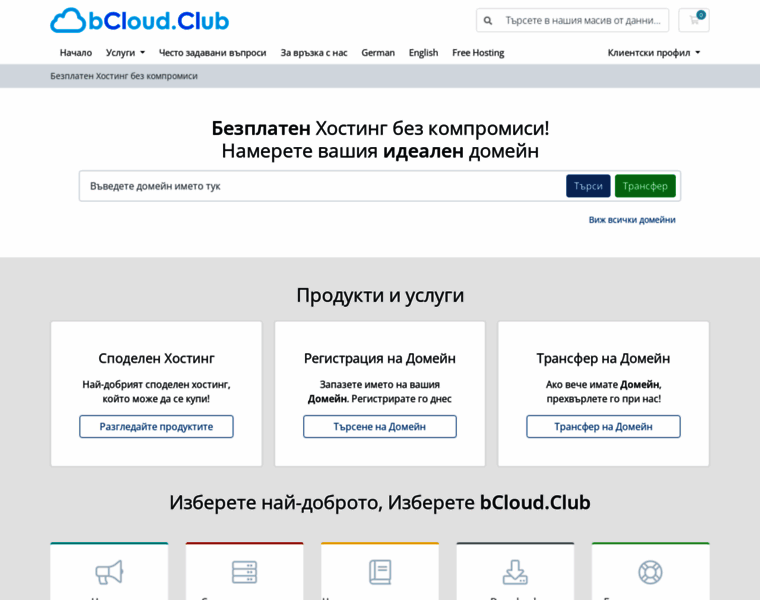Open the shopping cart icon
This screenshot has width=760, height=600.
(694, 20)
